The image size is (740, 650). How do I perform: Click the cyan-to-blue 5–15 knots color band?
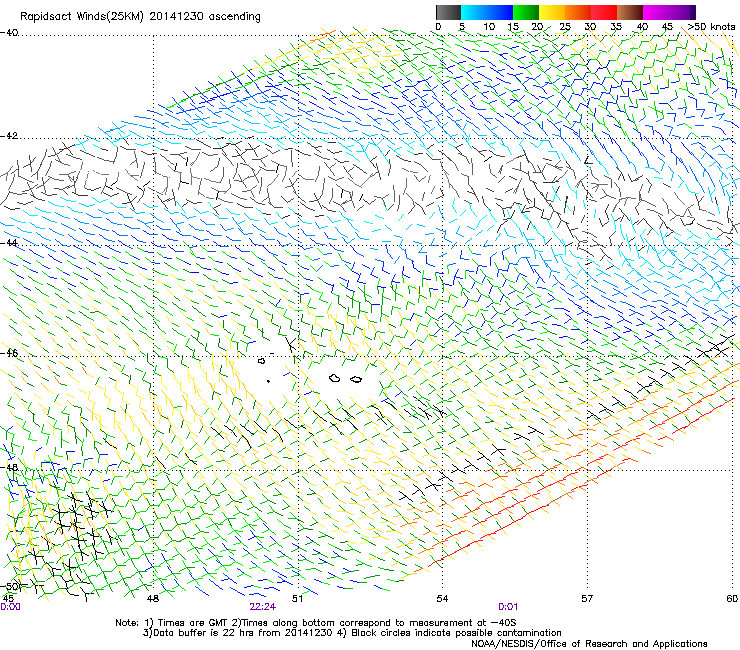pos(487,12)
